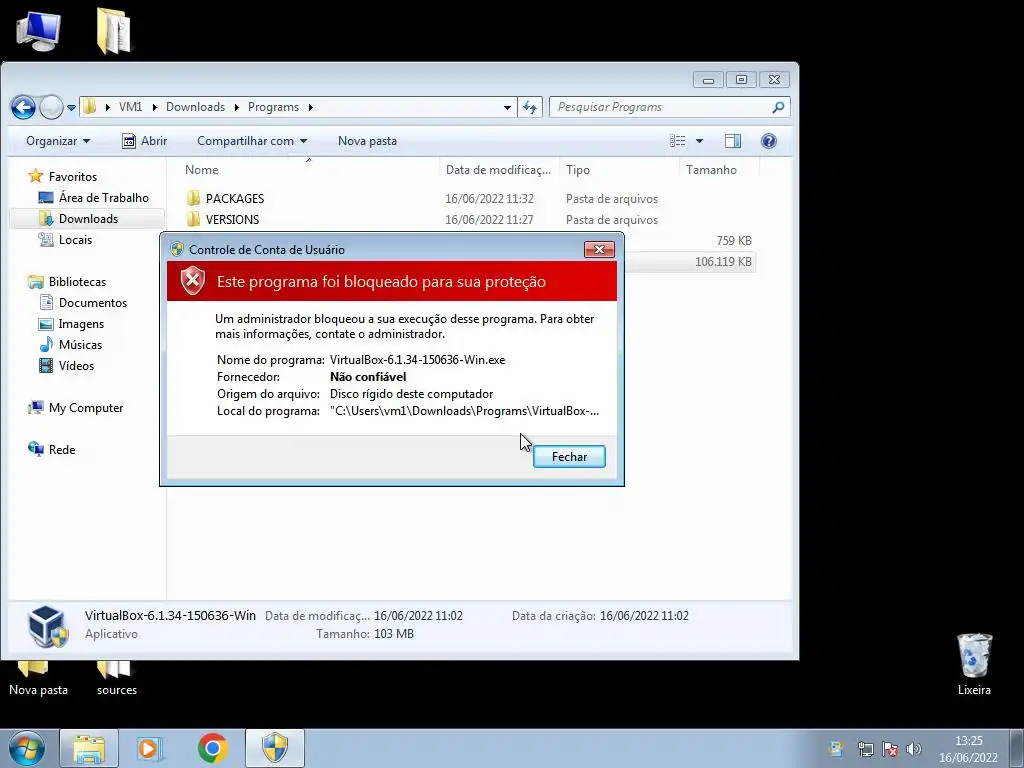Screen dimensions: 1024x768
Task: Open the Start menu
Action: [26, 748]
